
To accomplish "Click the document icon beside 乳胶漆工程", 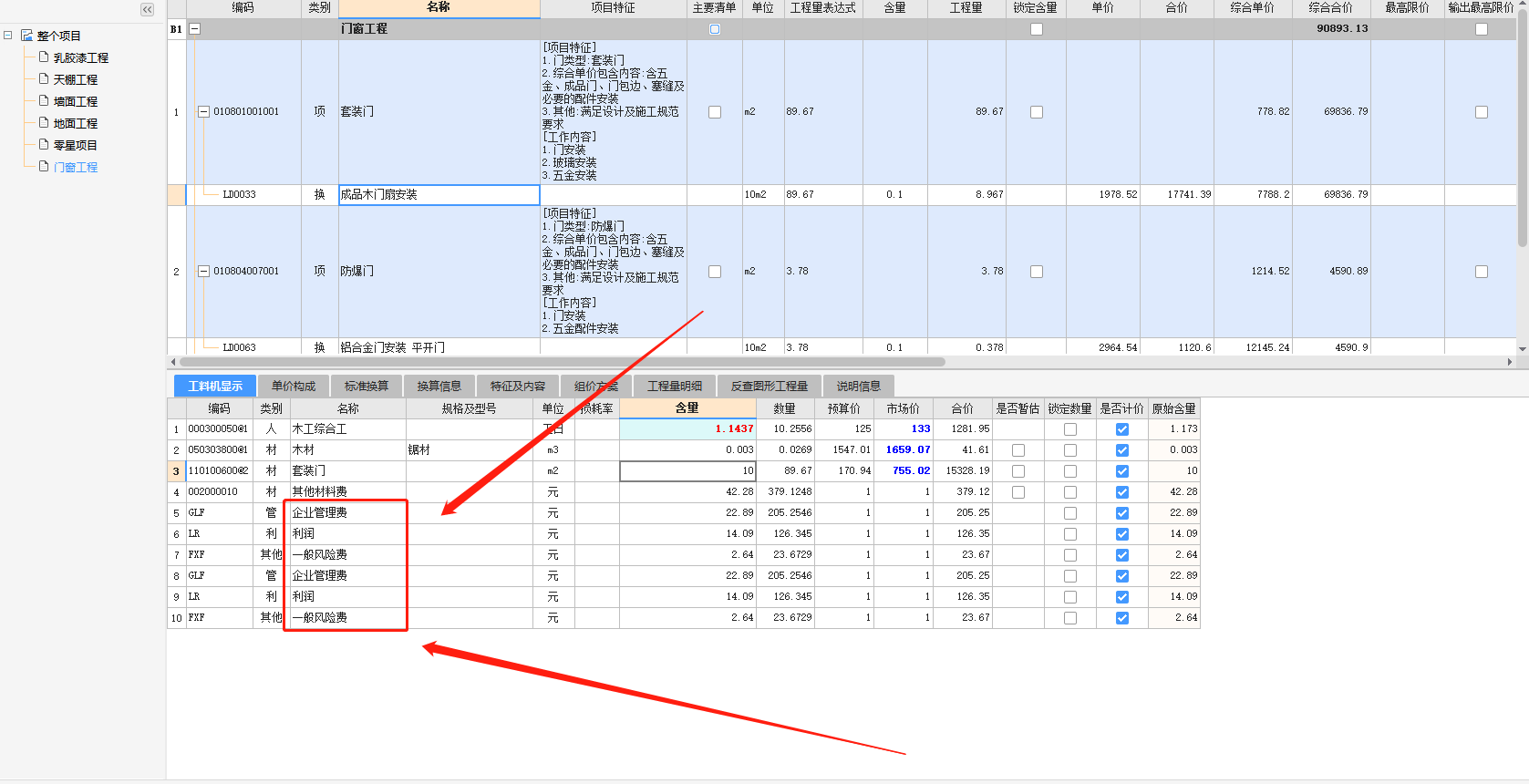I will (x=44, y=57).
